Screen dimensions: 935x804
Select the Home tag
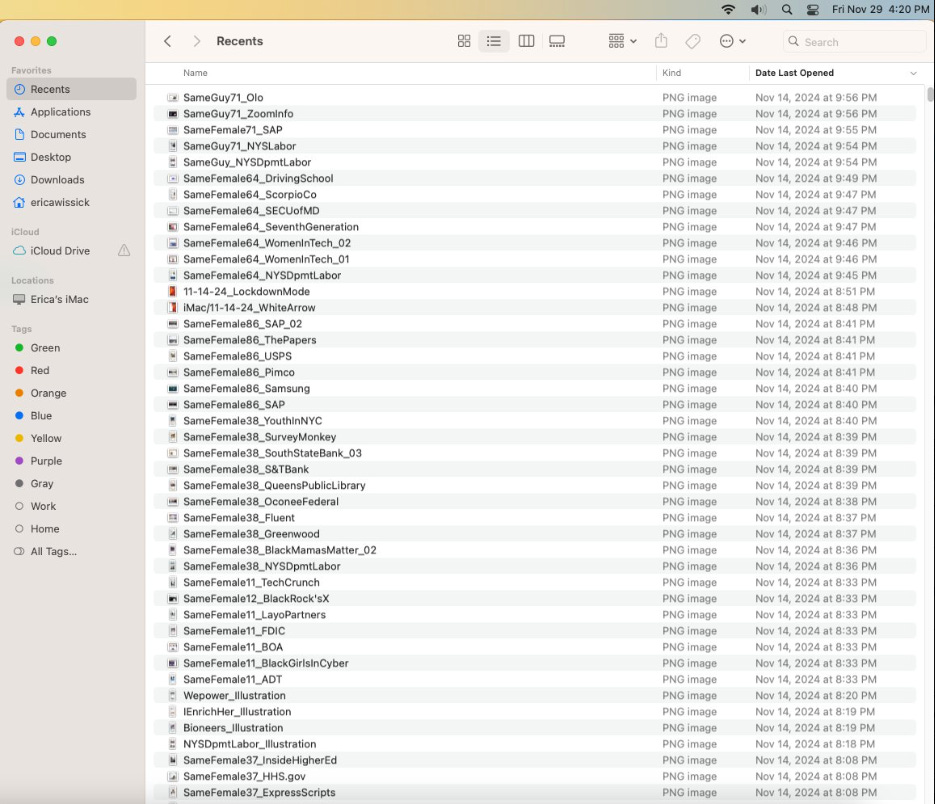coord(72,529)
